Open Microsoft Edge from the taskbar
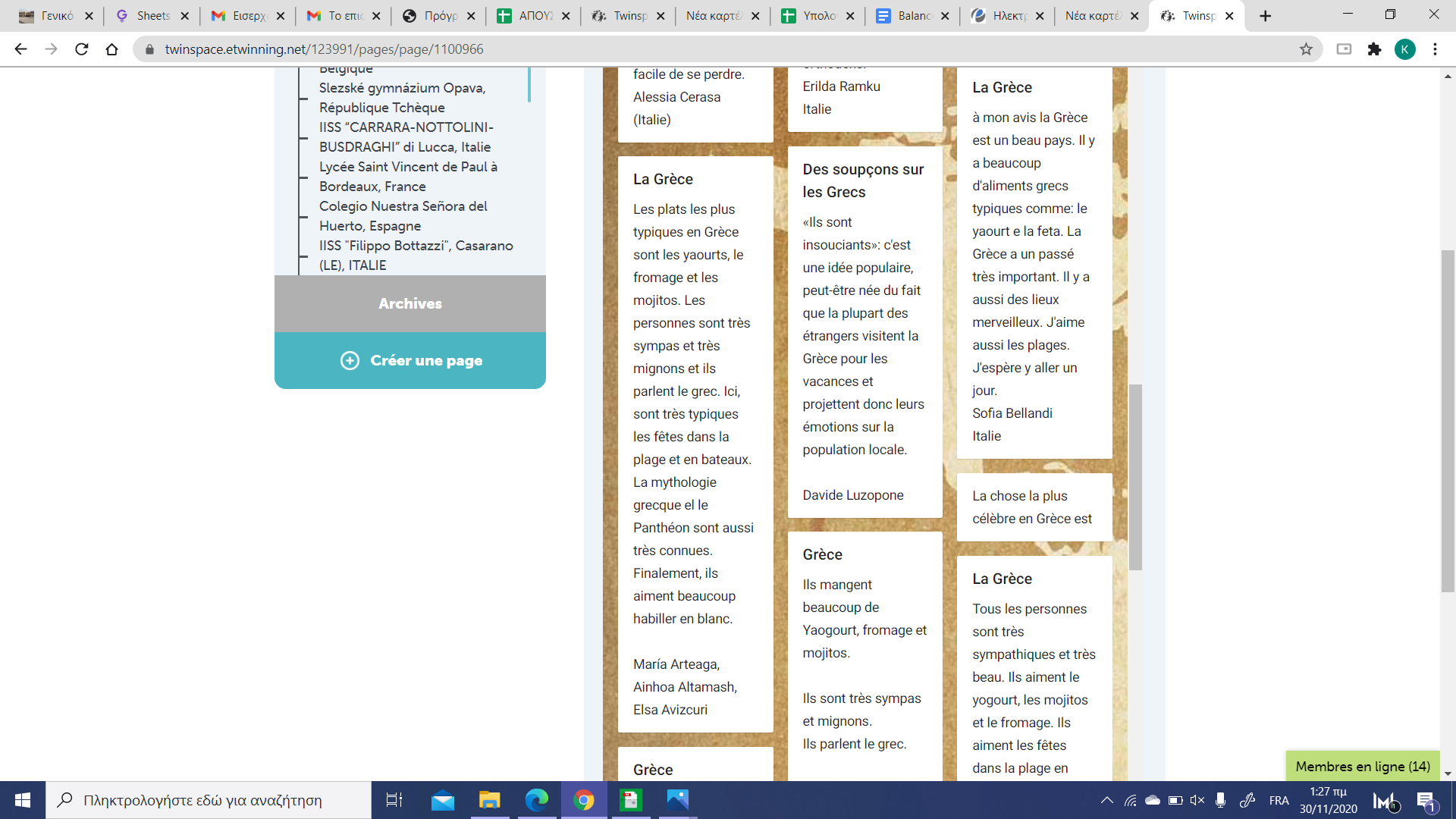The image size is (1456, 819). point(537,800)
